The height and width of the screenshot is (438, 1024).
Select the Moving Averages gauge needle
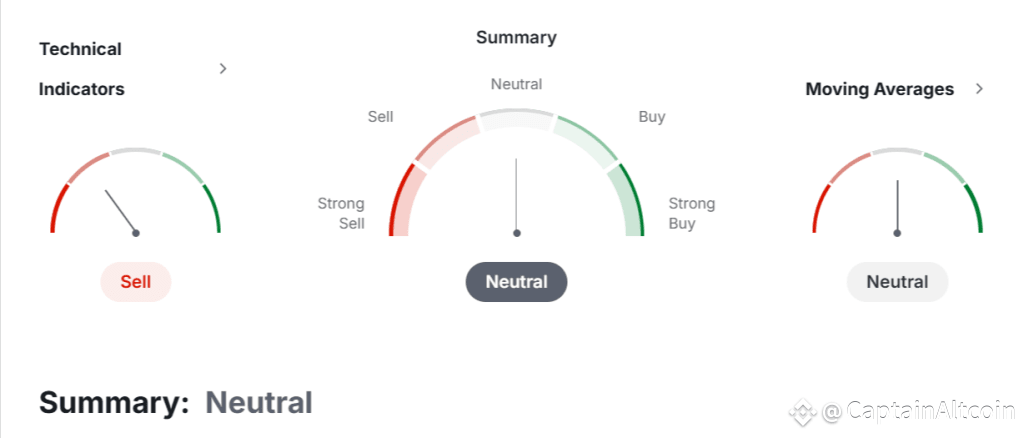coord(897,208)
